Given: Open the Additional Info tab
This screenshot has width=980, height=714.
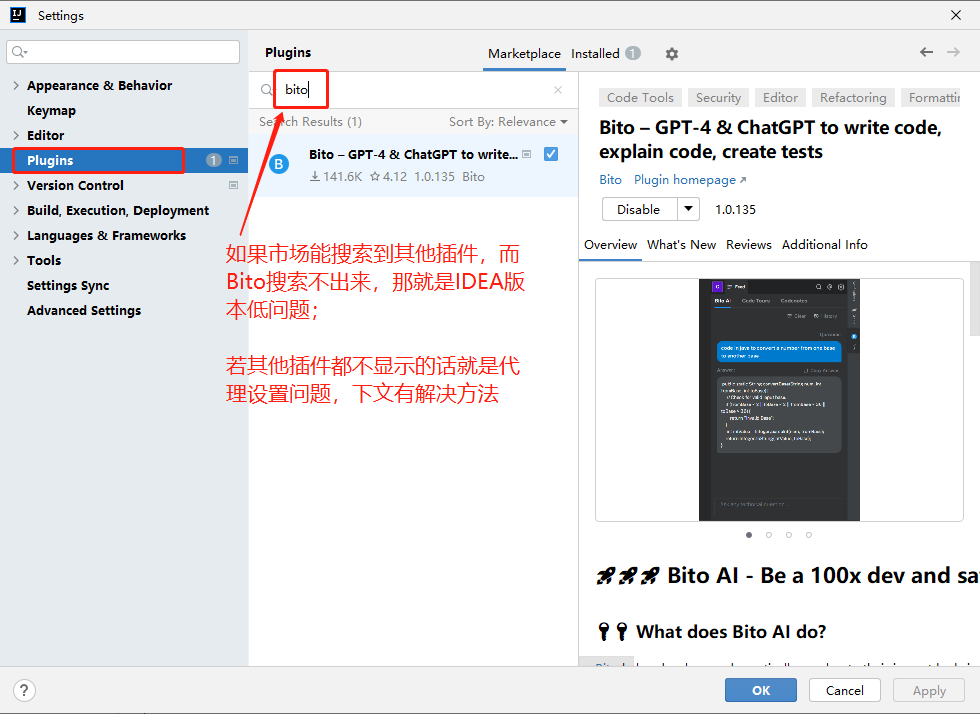Looking at the screenshot, I should (824, 244).
